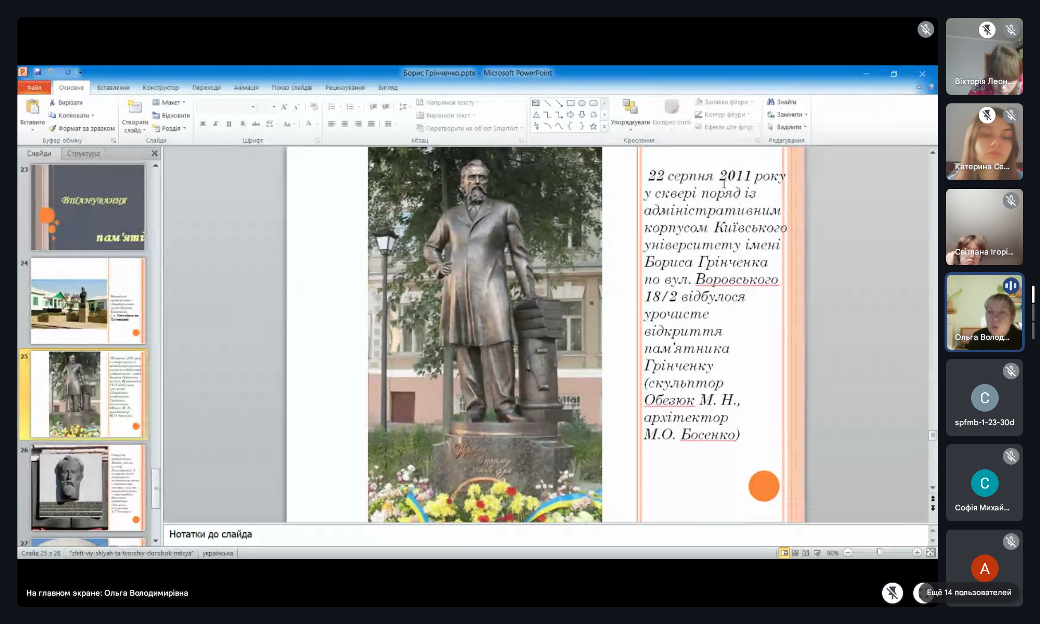Expand the Розділ section dropdown

pyautogui.click(x=171, y=128)
